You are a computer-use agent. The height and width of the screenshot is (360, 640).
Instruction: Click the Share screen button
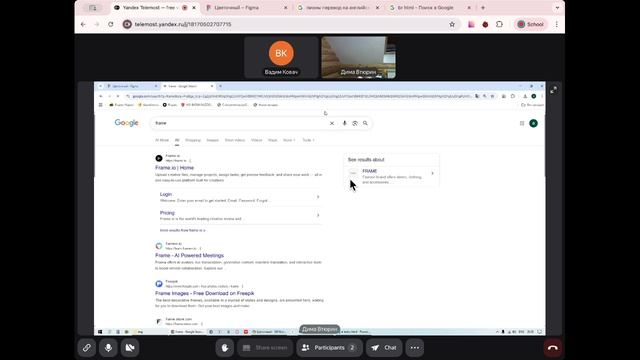tap(265, 348)
